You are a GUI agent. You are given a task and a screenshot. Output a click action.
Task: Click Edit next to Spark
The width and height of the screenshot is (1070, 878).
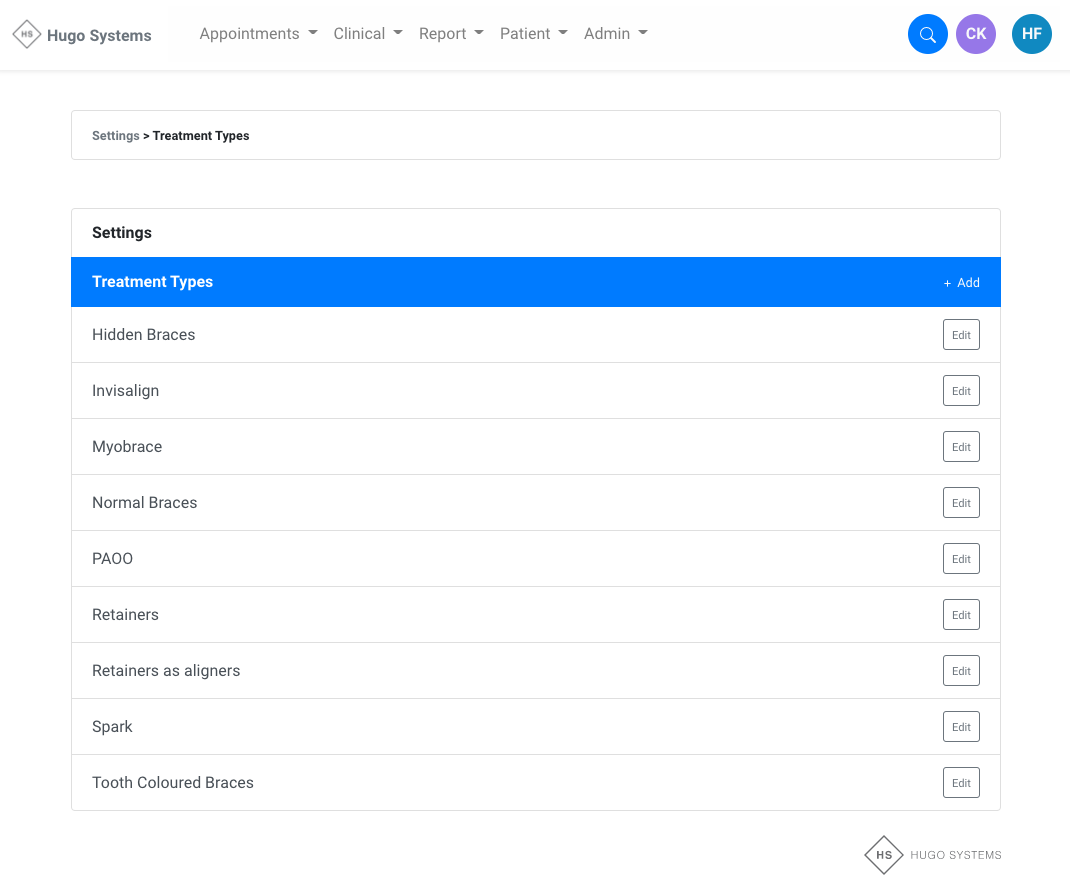point(961,727)
